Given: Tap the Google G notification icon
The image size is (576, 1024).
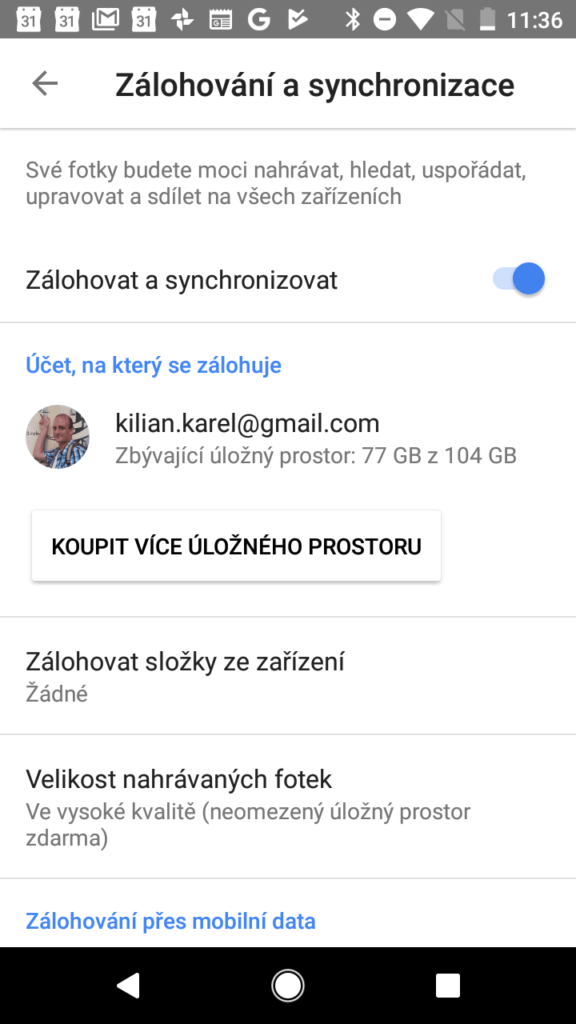Looking at the screenshot, I should click(x=259, y=20).
